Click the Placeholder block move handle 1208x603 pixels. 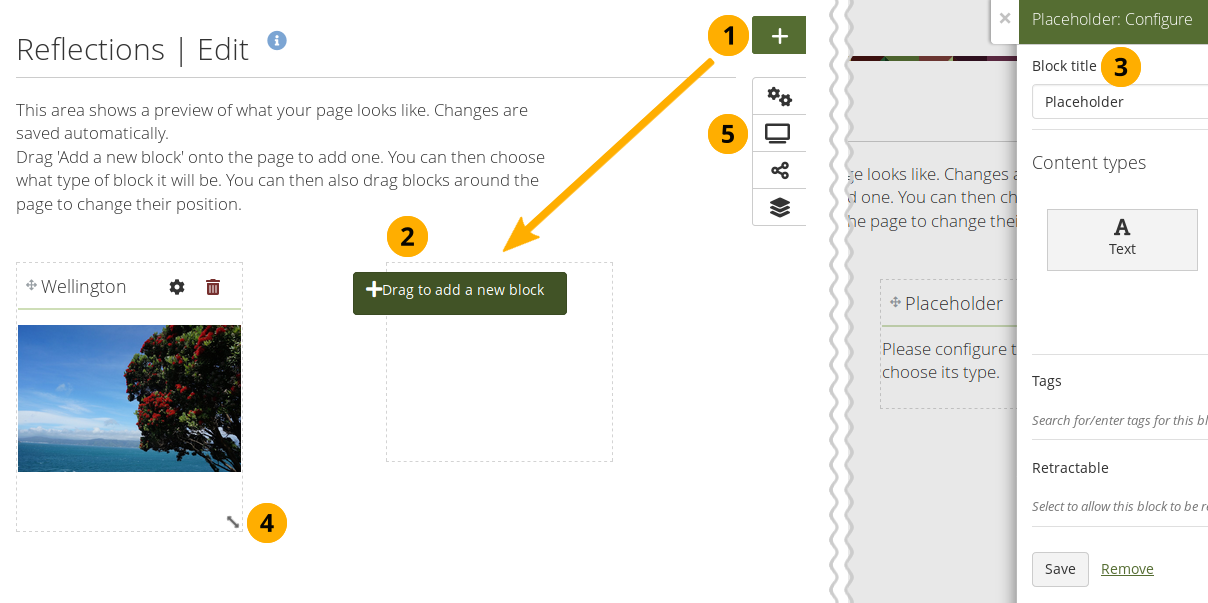895,303
